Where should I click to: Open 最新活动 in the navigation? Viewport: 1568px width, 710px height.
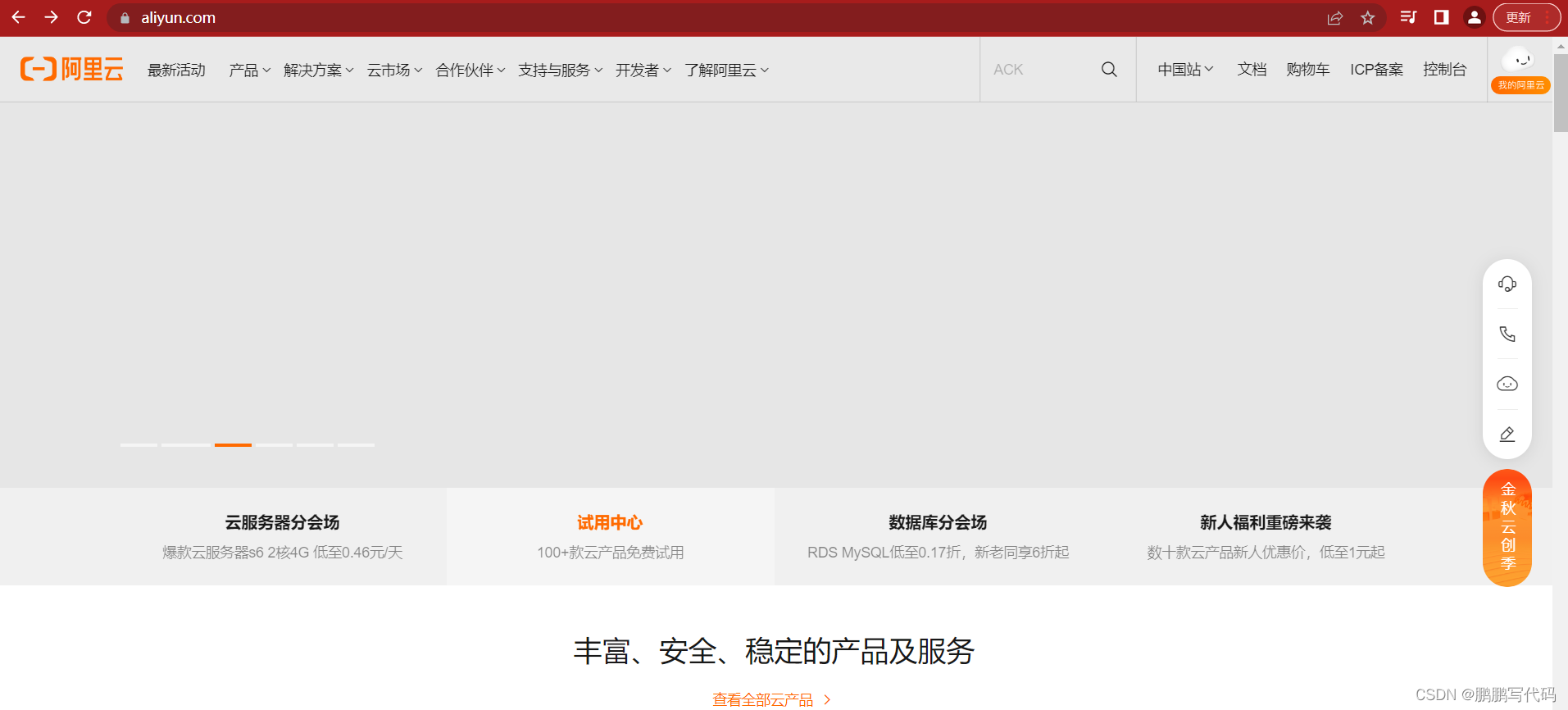pos(176,71)
